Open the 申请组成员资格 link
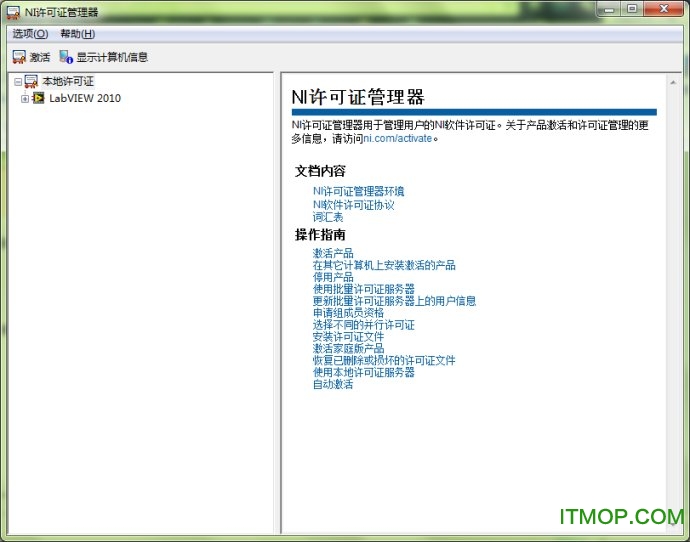Screen dimensions: 690x542 pyautogui.click(x=349, y=313)
